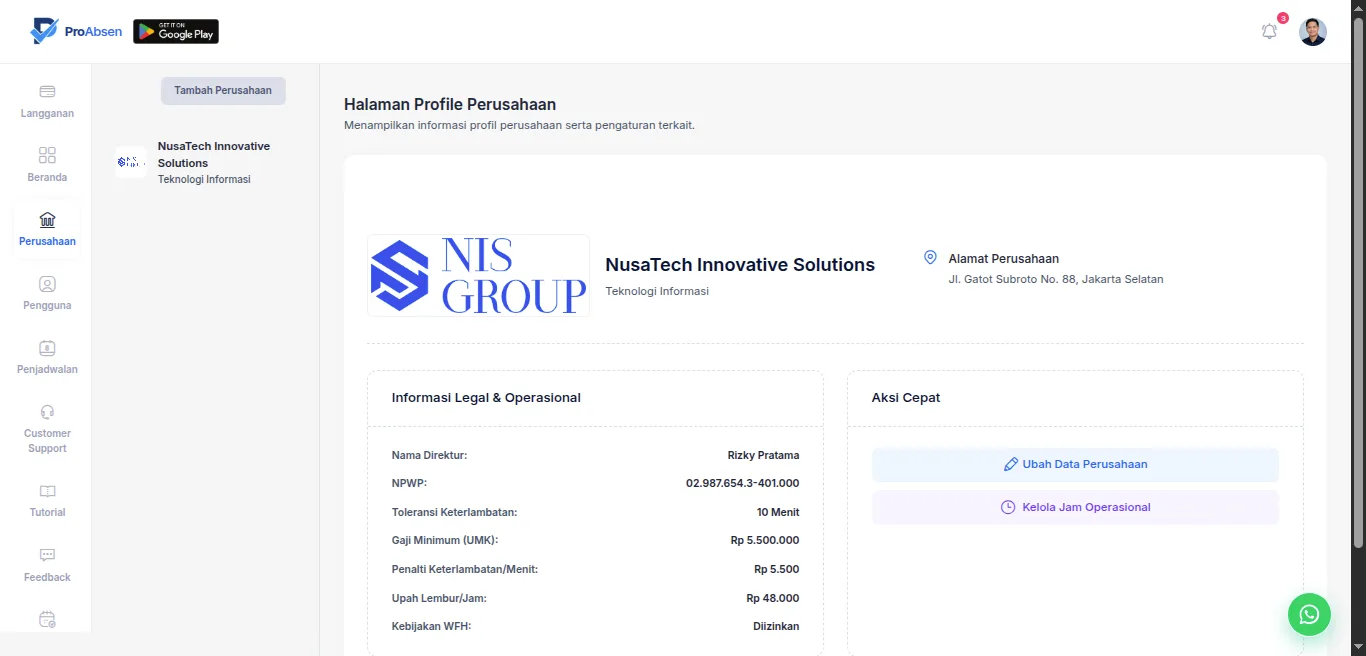The width and height of the screenshot is (1366, 656).
Task: Open the WhatsApp chat bubble
Action: pos(1309,614)
